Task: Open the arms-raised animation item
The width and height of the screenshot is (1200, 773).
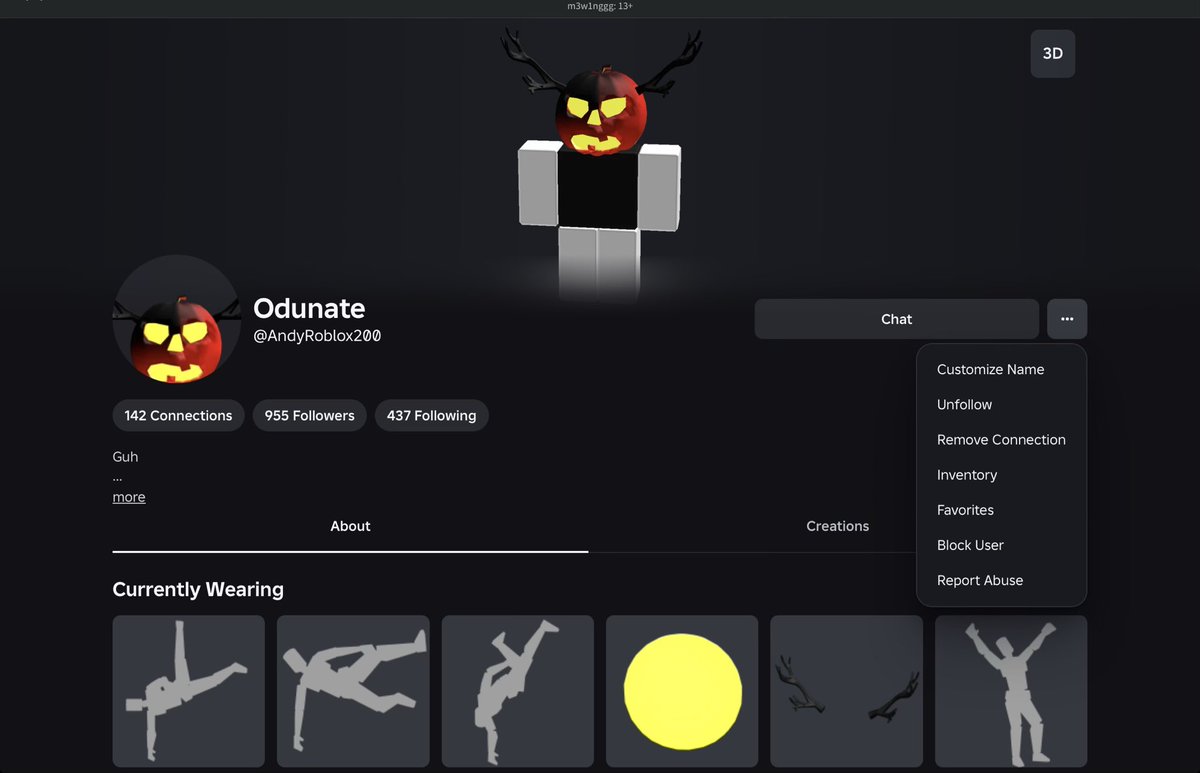Action: pos(1011,691)
